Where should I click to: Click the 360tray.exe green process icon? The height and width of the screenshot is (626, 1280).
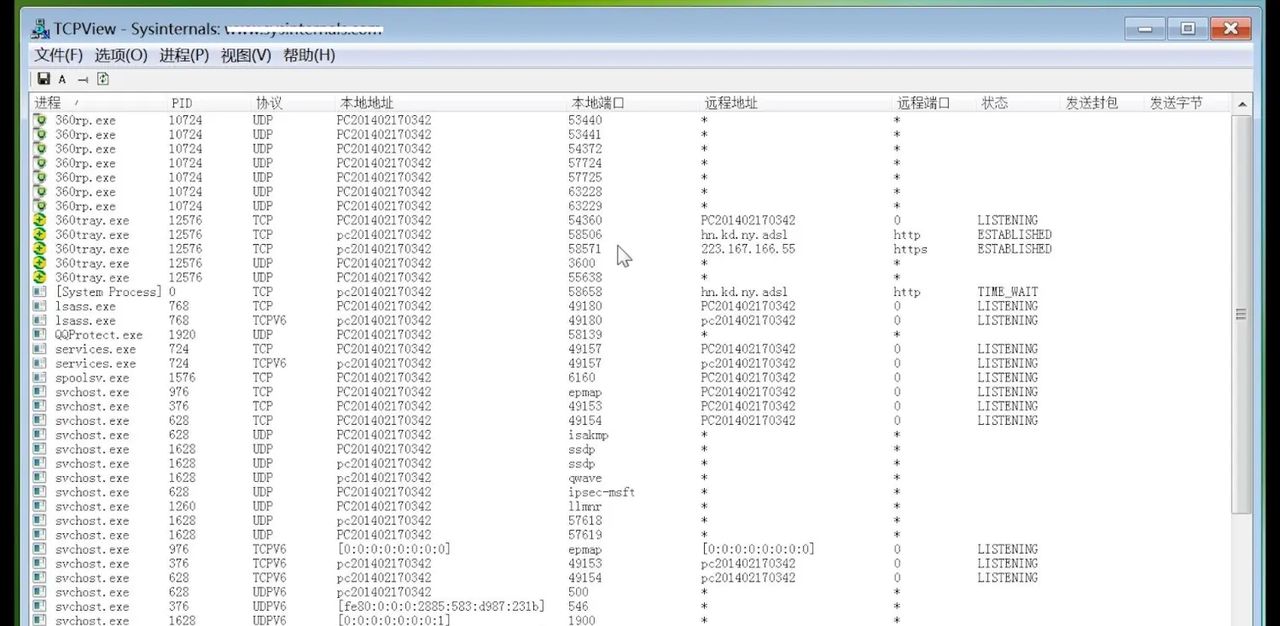(39, 220)
